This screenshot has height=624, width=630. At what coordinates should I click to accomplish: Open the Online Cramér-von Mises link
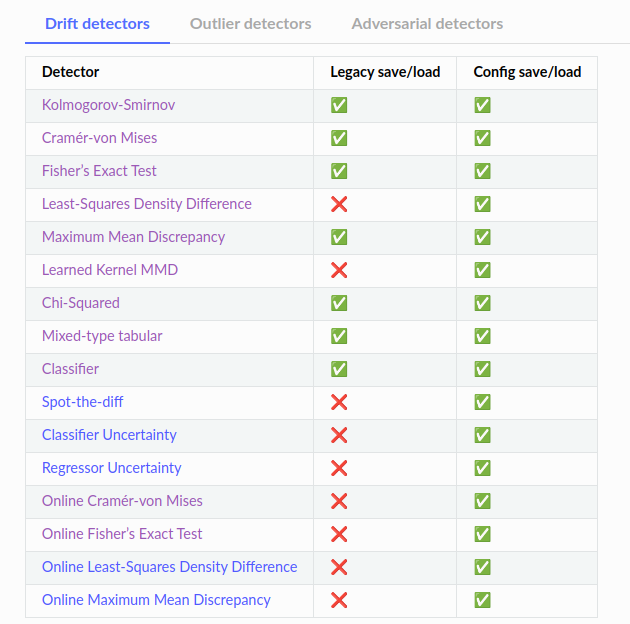[x=122, y=501]
